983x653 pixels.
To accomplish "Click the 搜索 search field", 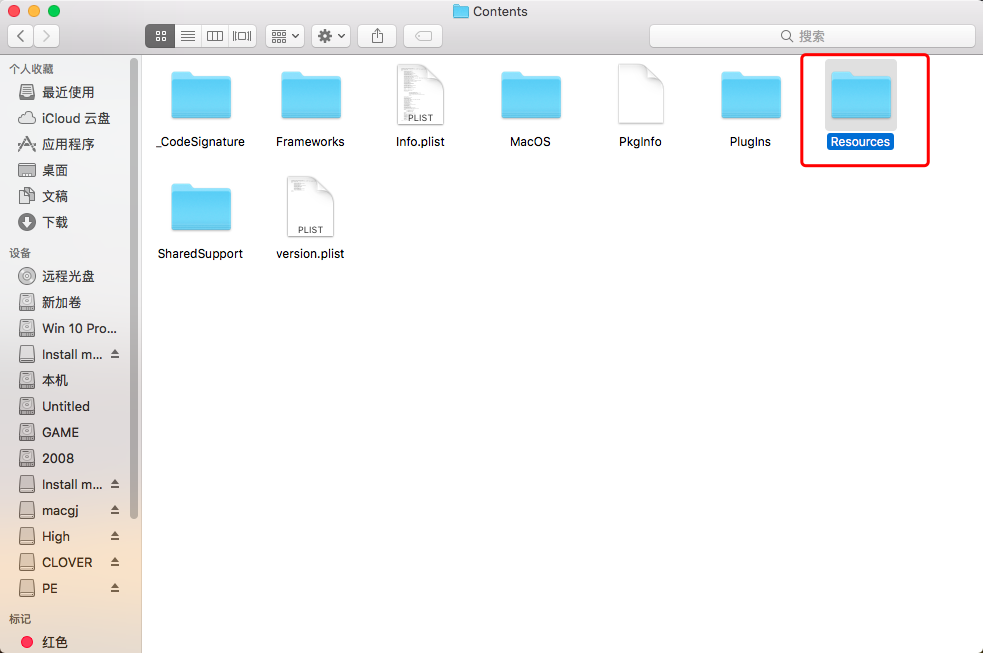I will 811,36.
